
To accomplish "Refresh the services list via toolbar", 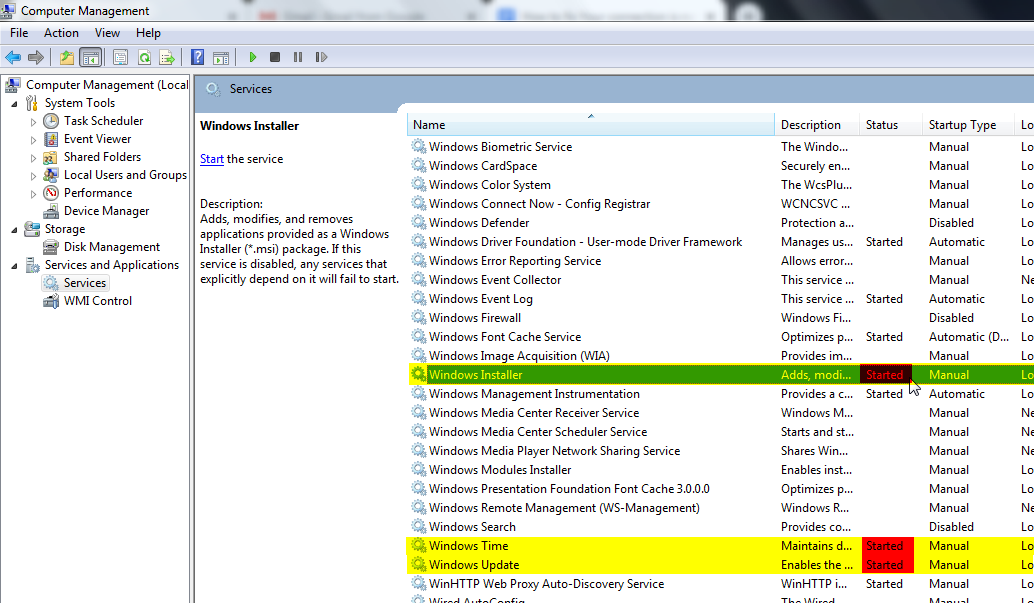I will point(144,57).
